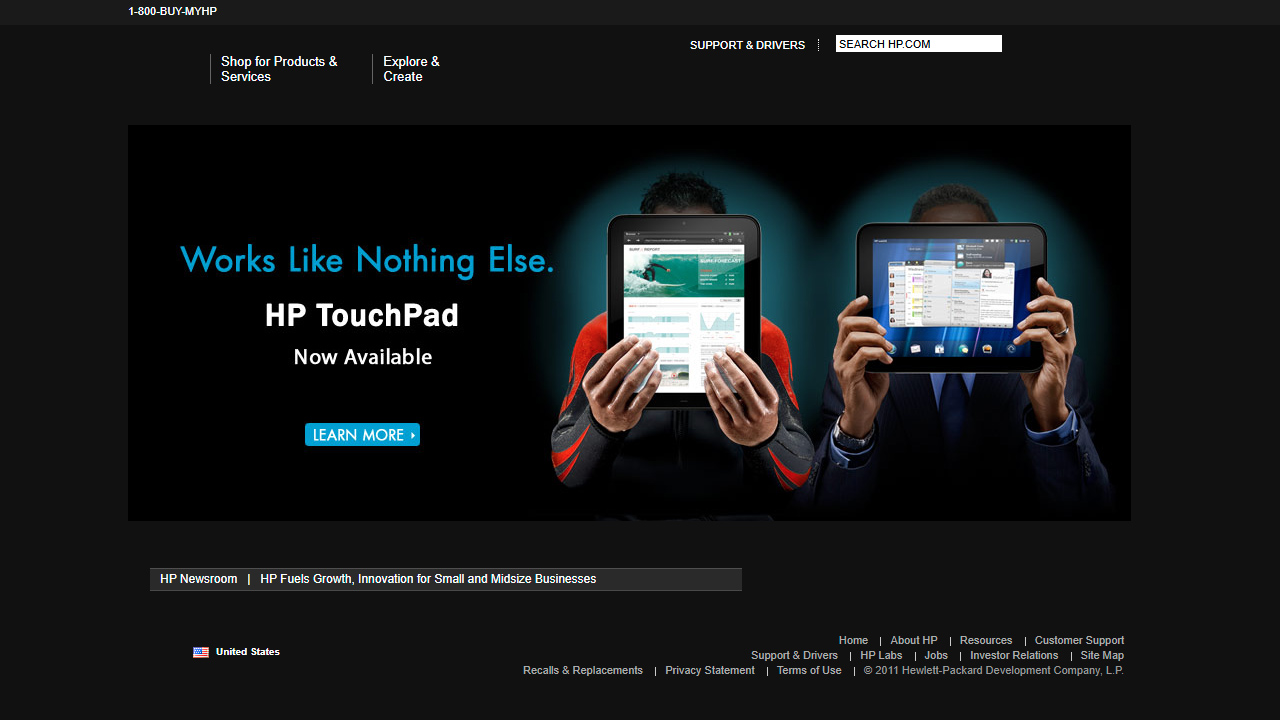Visit About HP footer link
The width and height of the screenshot is (1280, 720).
coord(914,640)
